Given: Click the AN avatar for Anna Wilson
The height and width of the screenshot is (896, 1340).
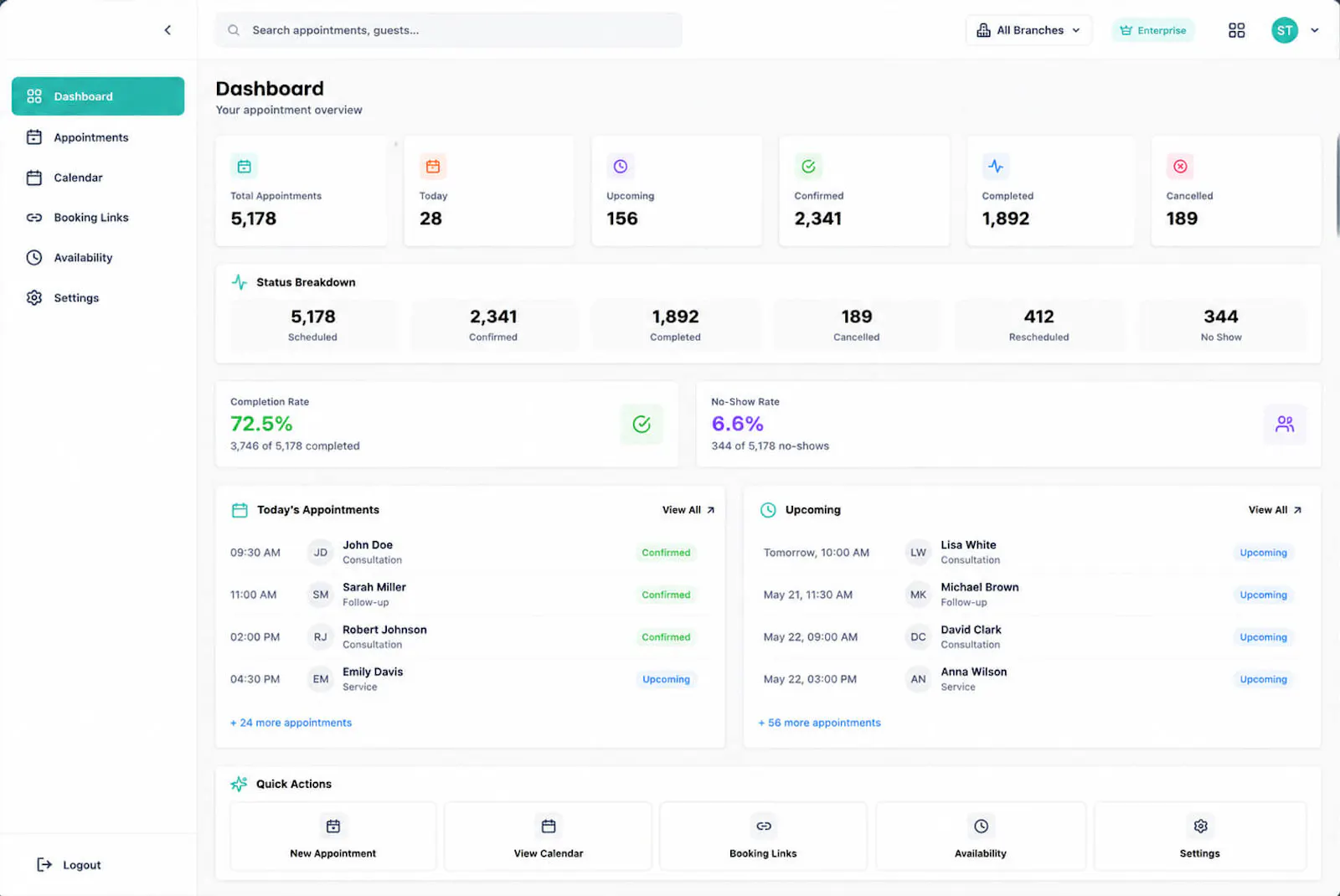Looking at the screenshot, I should [x=919, y=679].
